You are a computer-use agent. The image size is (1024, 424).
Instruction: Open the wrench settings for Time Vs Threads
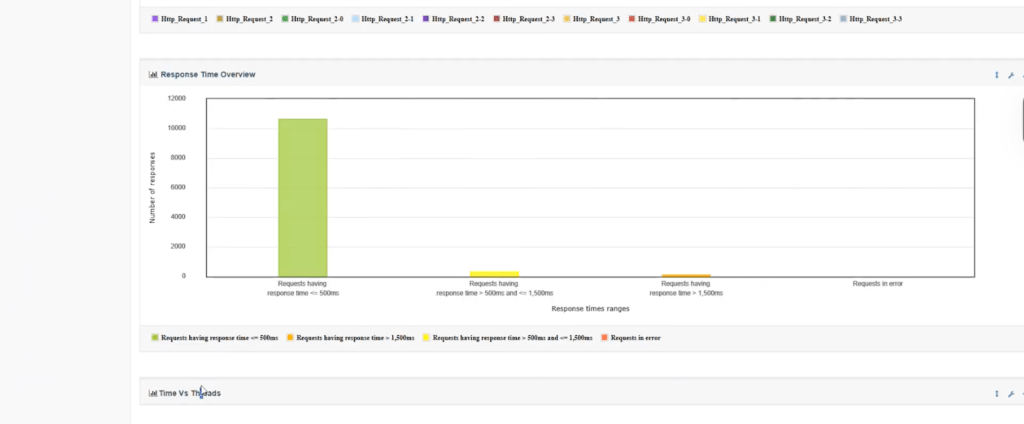click(x=1011, y=394)
